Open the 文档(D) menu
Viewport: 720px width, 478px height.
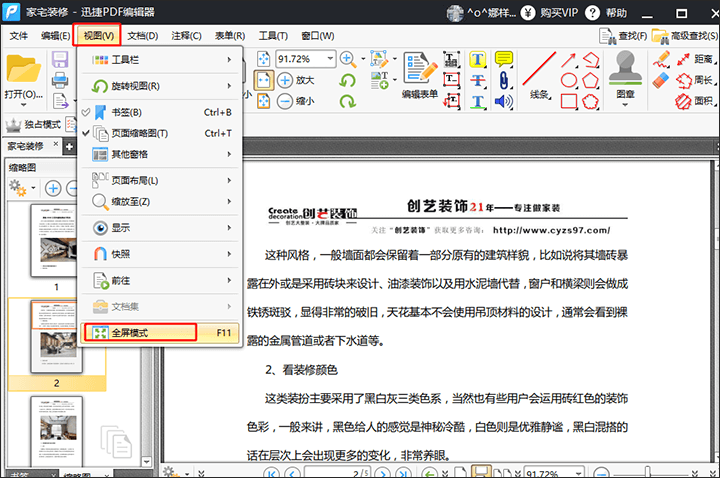[x=142, y=35]
